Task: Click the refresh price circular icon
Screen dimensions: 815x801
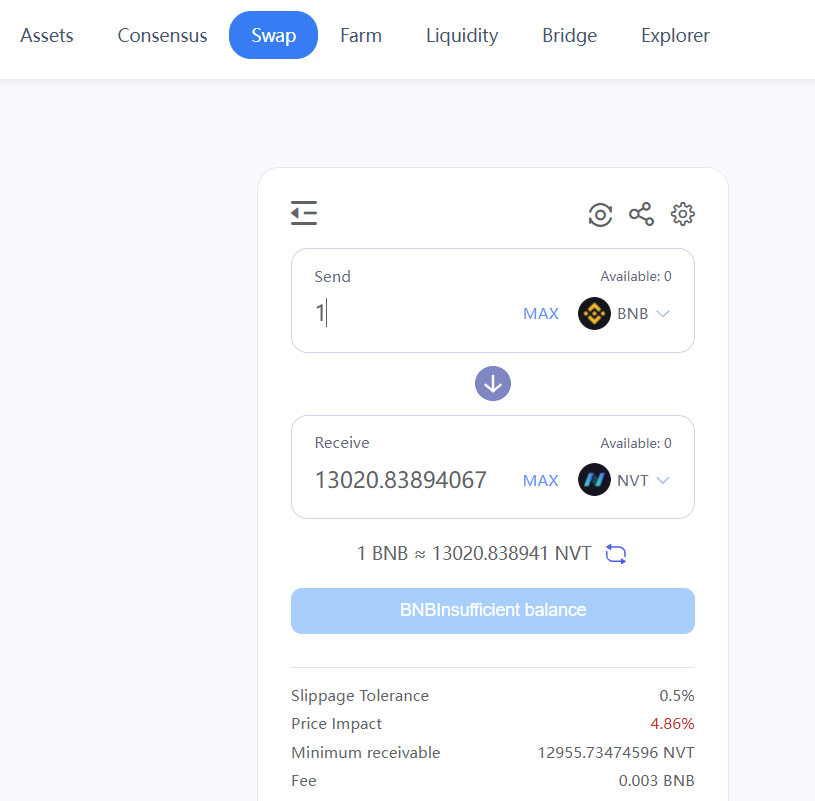Action: (600, 214)
